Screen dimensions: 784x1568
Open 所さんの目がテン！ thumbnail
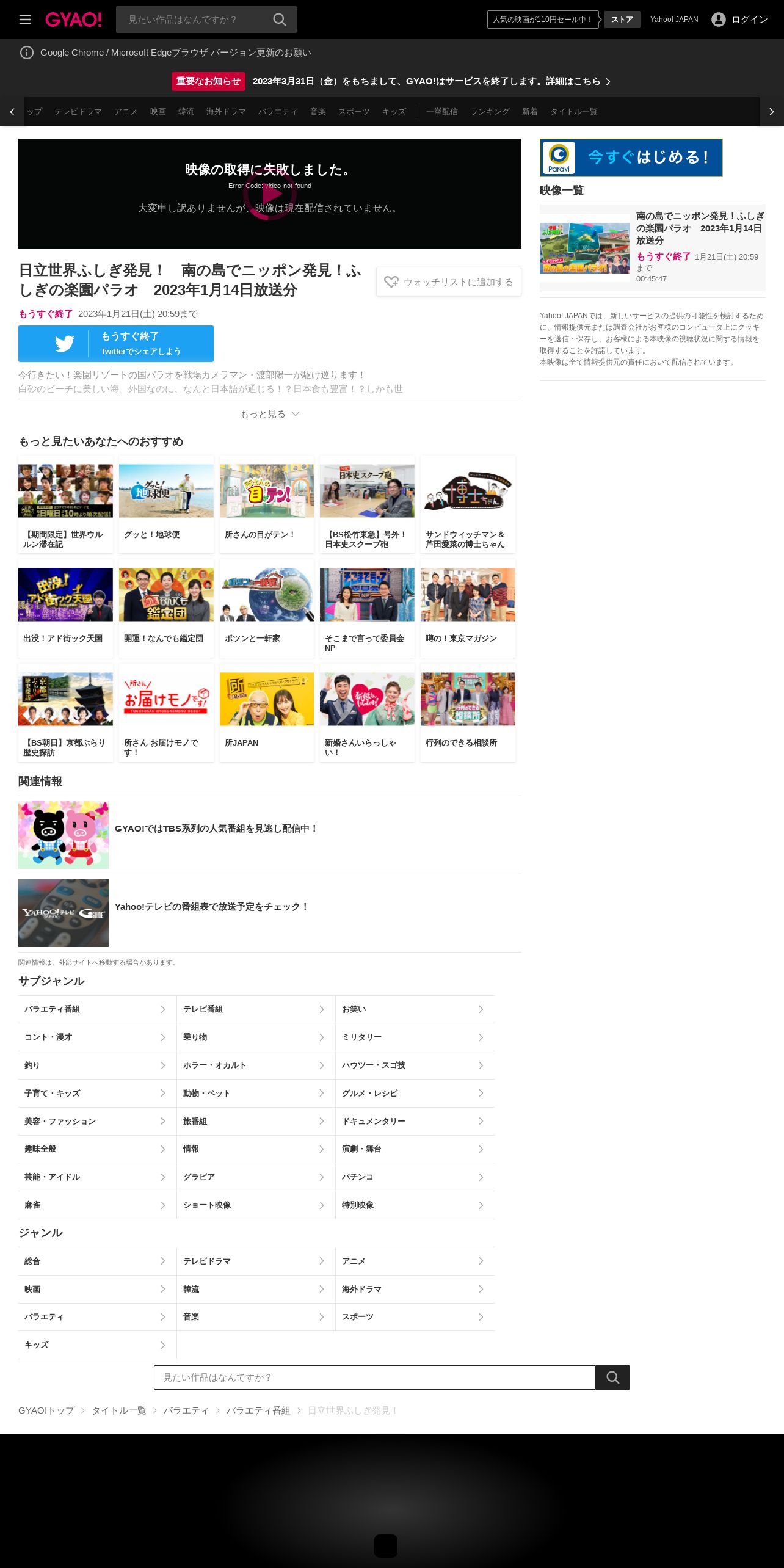pos(267,491)
